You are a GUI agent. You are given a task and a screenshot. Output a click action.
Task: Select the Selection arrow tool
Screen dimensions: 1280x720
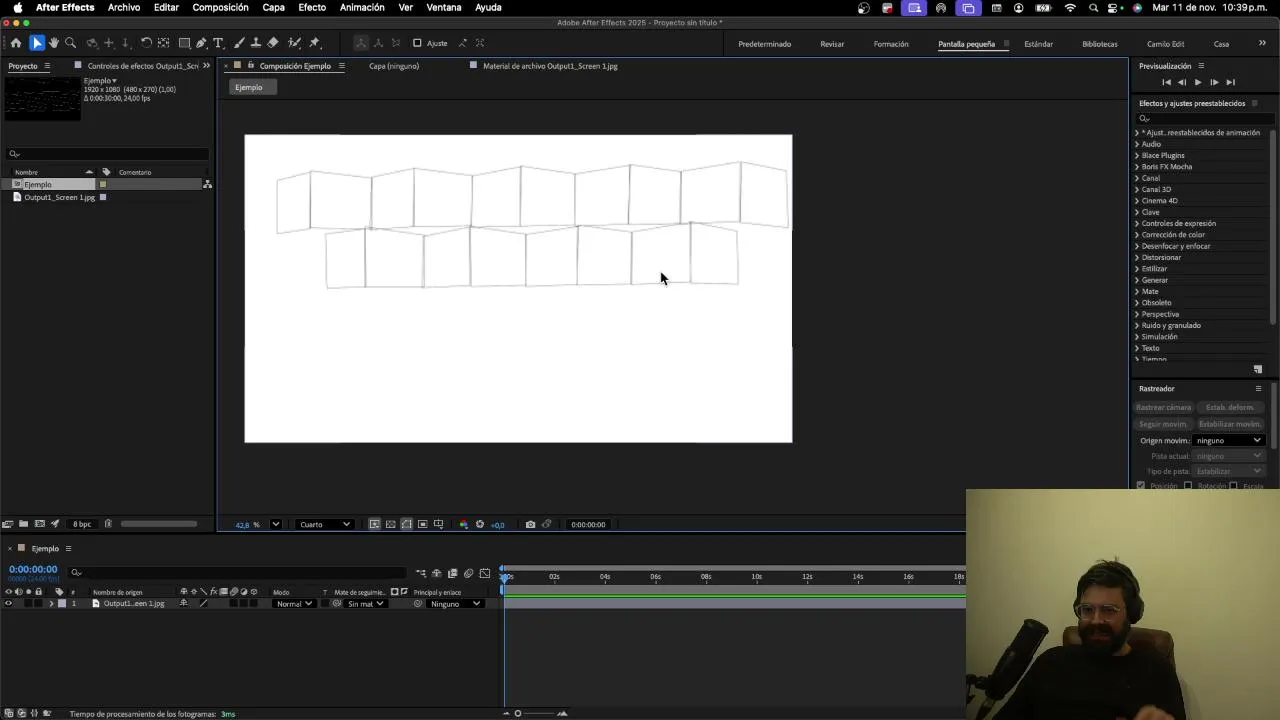pos(37,43)
